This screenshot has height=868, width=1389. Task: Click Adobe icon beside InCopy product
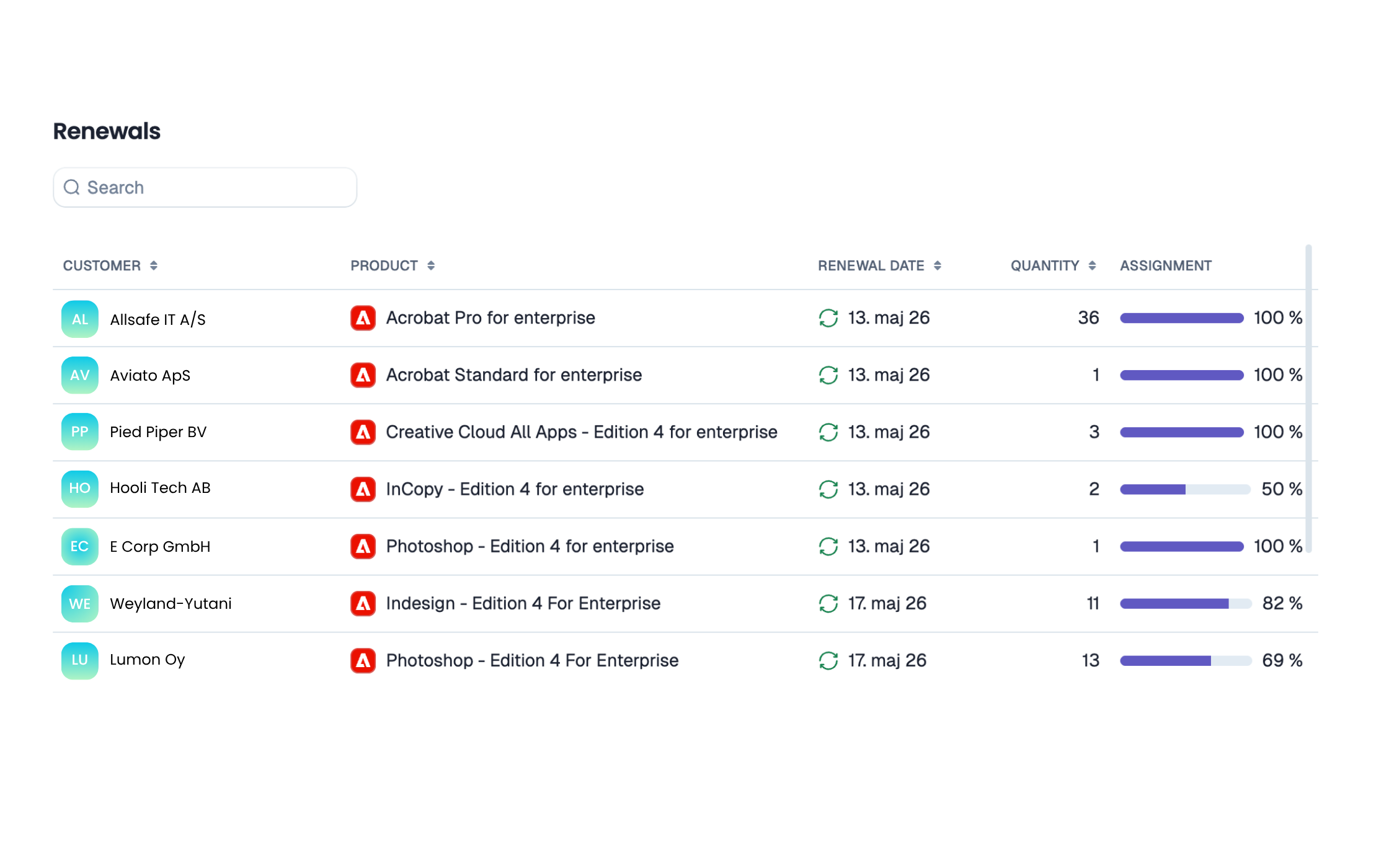click(x=363, y=489)
